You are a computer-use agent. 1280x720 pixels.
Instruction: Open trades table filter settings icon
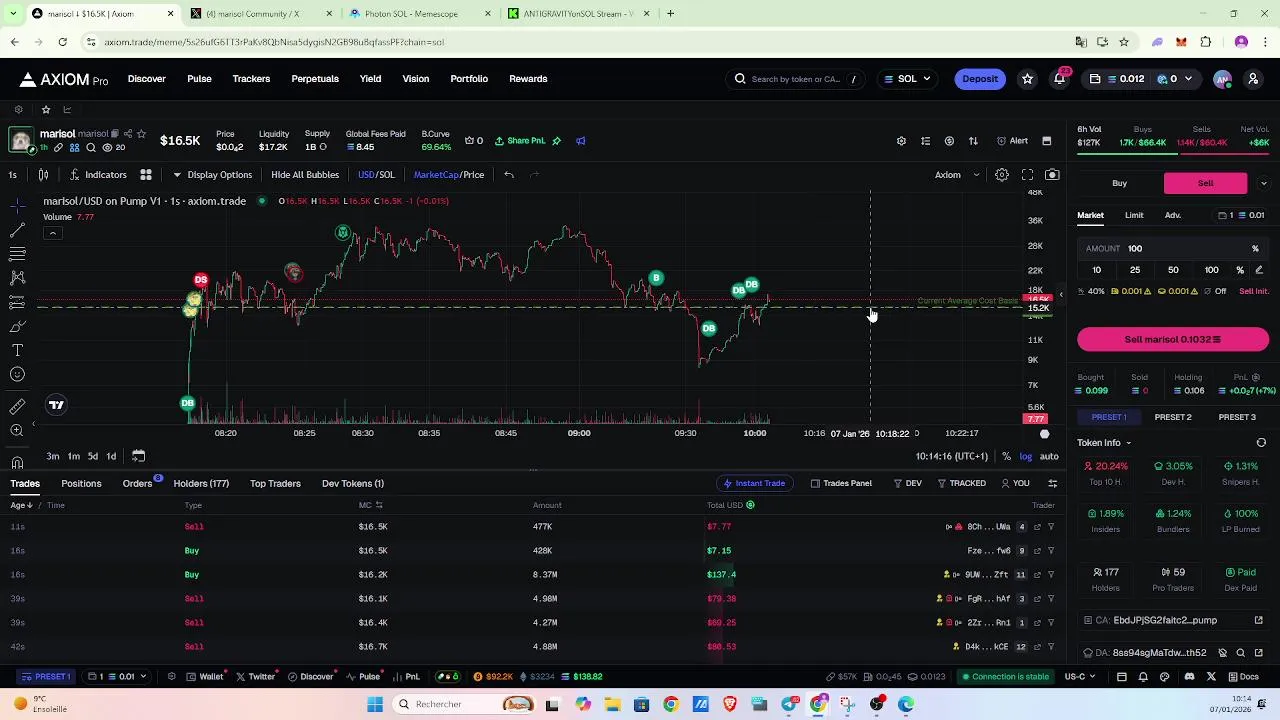(1052, 484)
